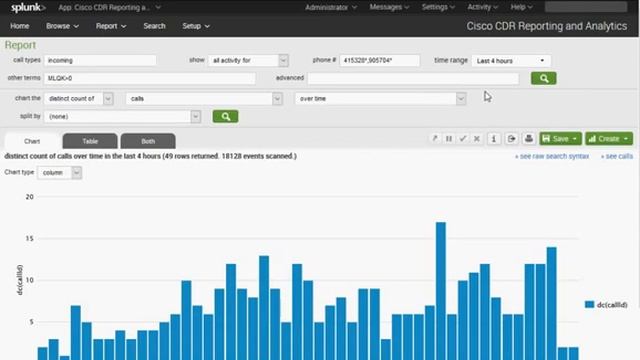Image resolution: width=640 pixels, height=360 pixels.
Task: Click the 'dc(callId)' legend label
Action: (x=612, y=305)
